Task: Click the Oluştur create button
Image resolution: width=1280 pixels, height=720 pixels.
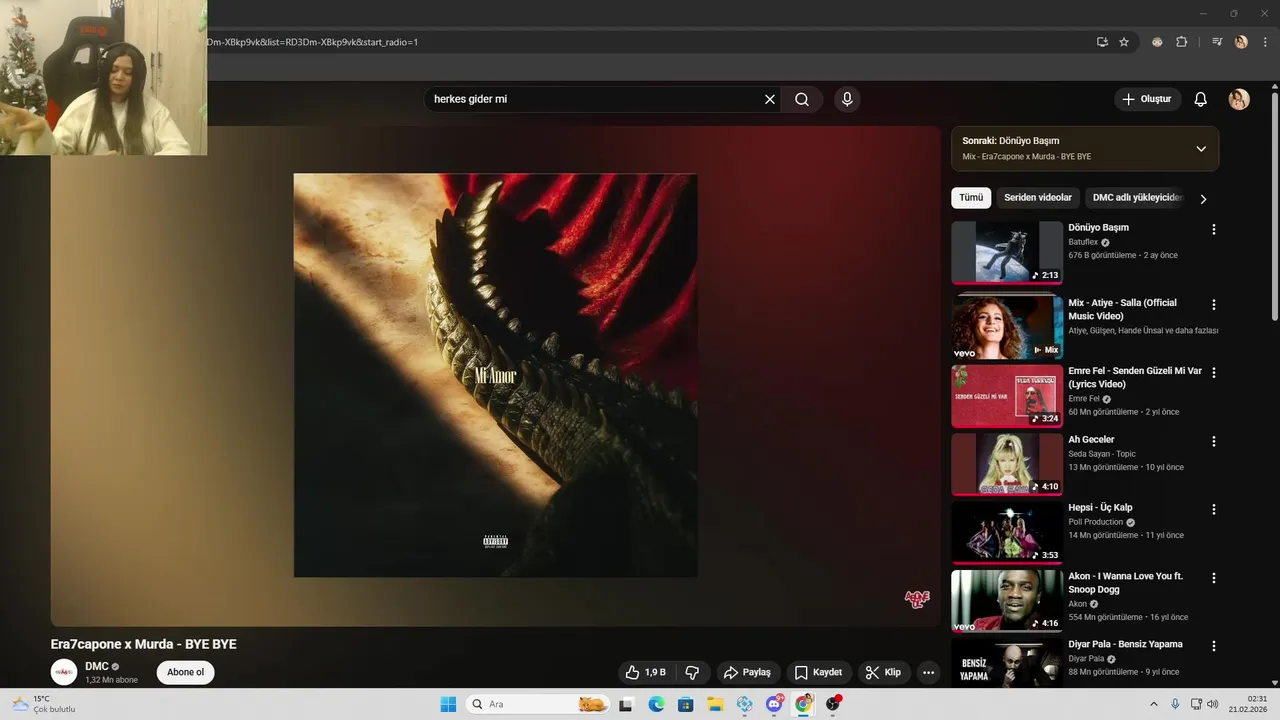Action: (1147, 99)
